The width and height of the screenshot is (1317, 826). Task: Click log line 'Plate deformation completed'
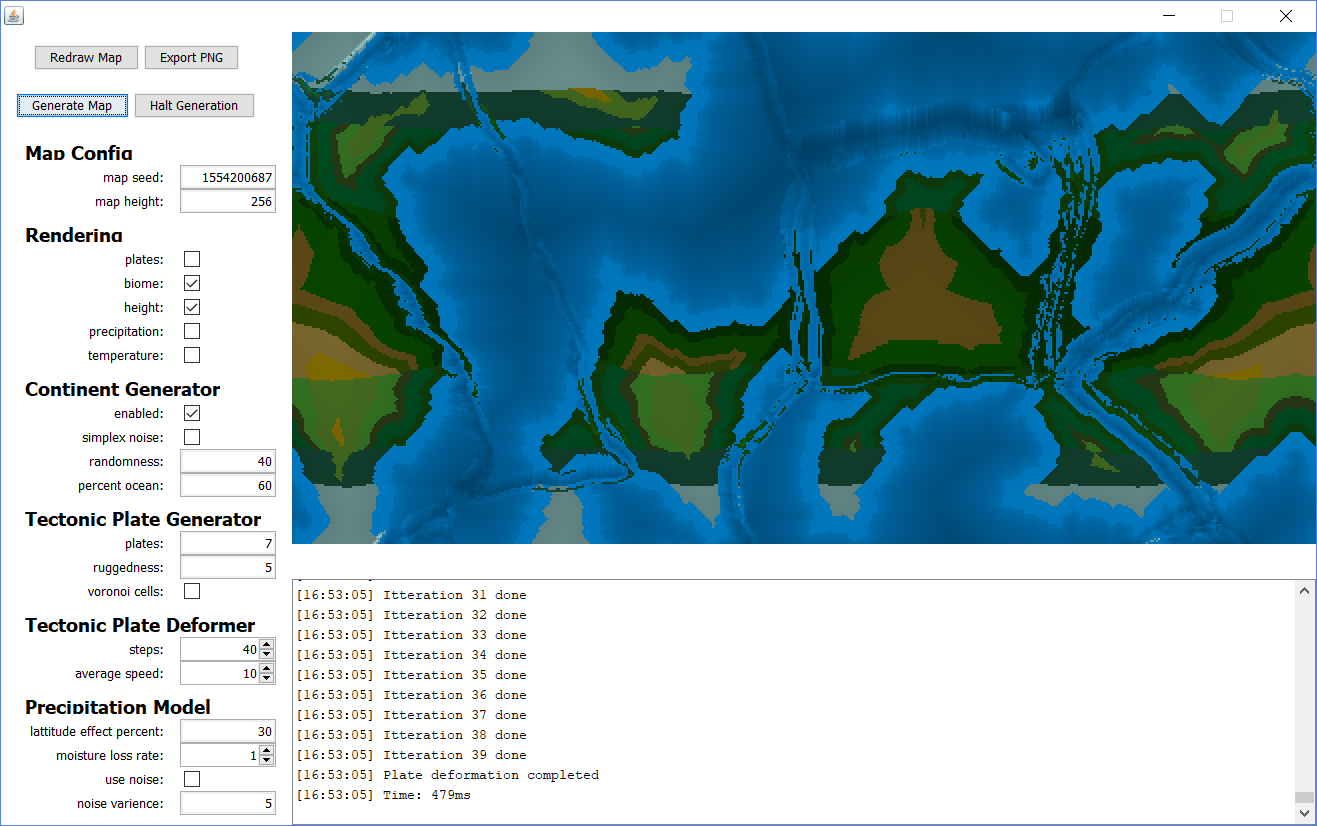[448, 775]
